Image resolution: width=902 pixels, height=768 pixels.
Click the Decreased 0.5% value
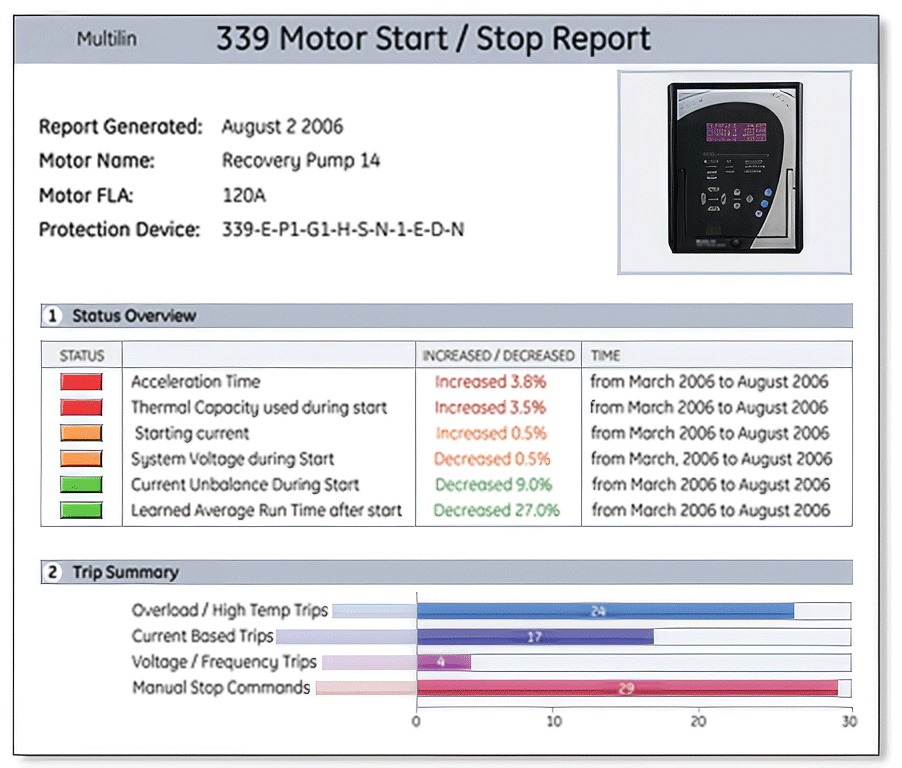[492, 459]
